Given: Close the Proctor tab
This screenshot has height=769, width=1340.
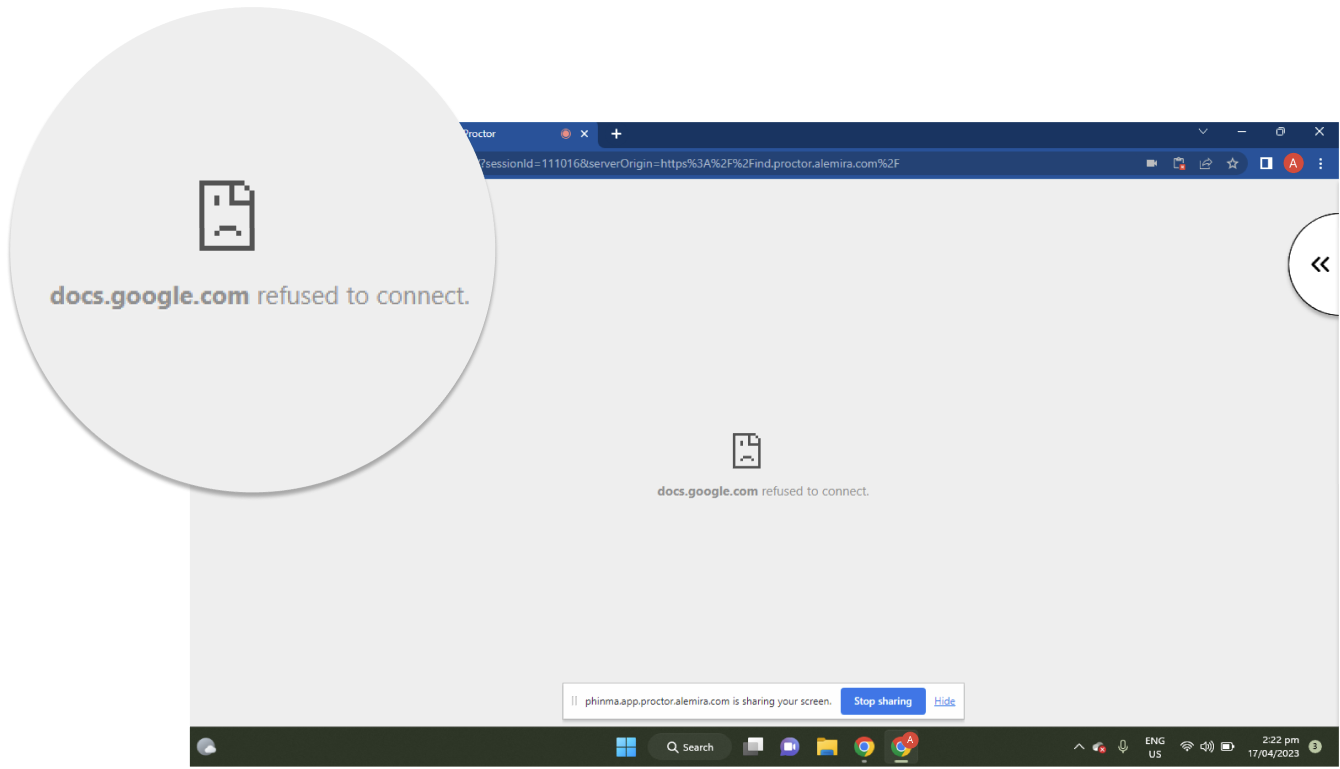Looking at the screenshot, I should coord(585,134).
